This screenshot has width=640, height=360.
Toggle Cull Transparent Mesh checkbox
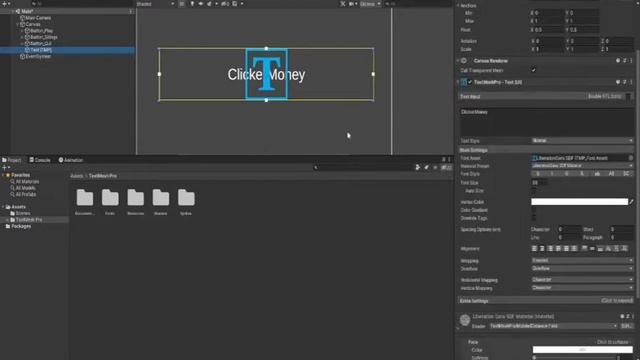coord(533,70)
